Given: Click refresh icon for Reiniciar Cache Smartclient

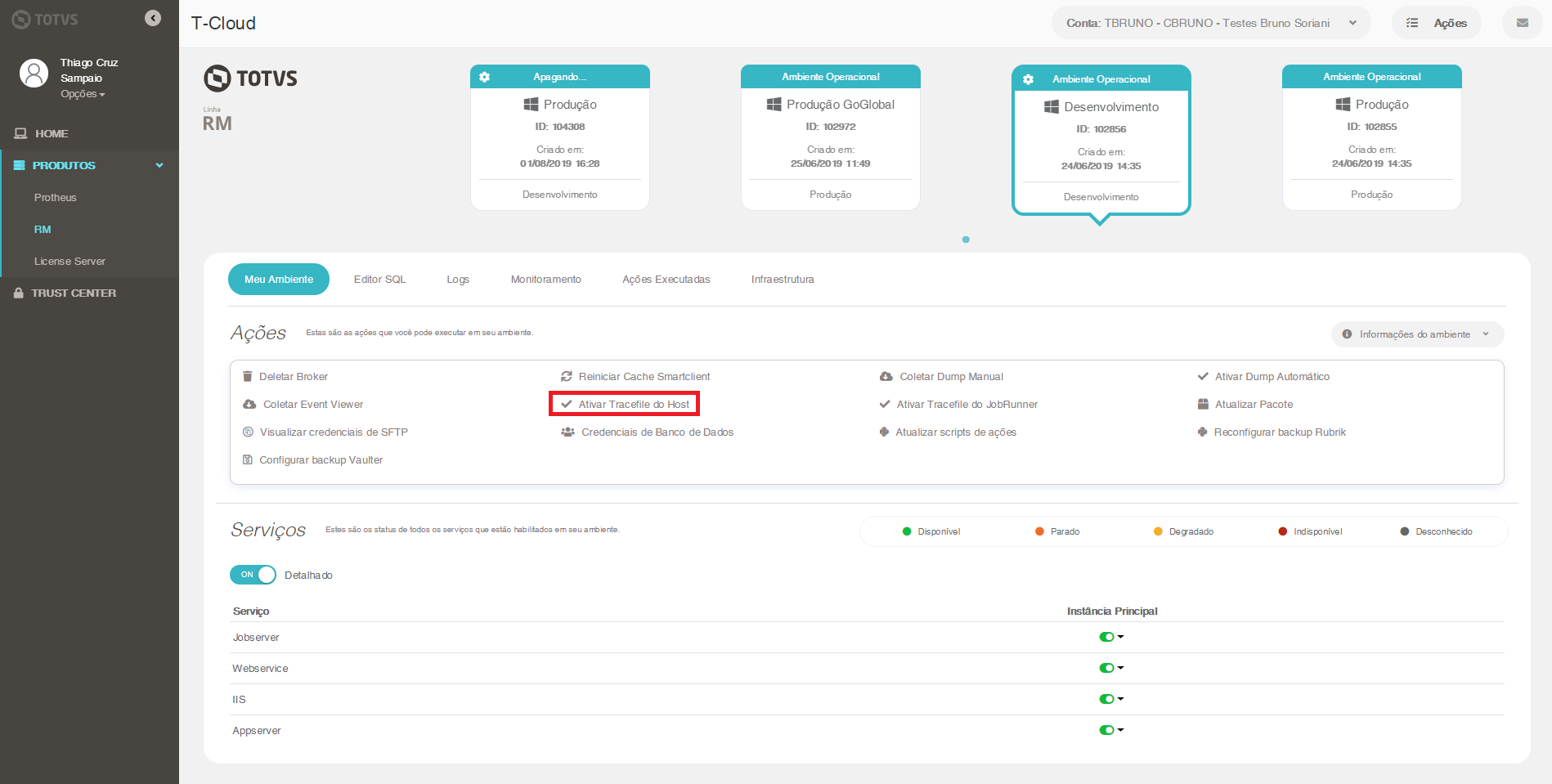Looking at the screenshot, I should pos(566,376).
